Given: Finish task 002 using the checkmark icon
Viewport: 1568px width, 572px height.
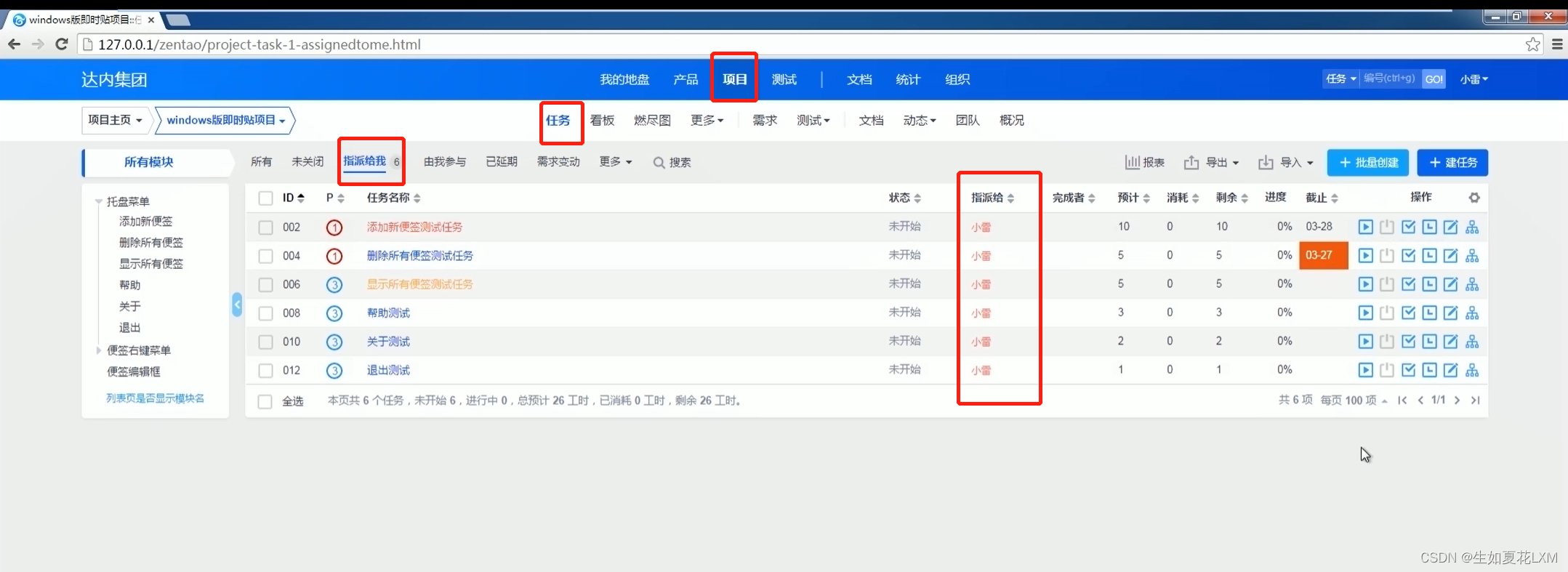Looking at the screenshot, I should tap(1408, 227).
